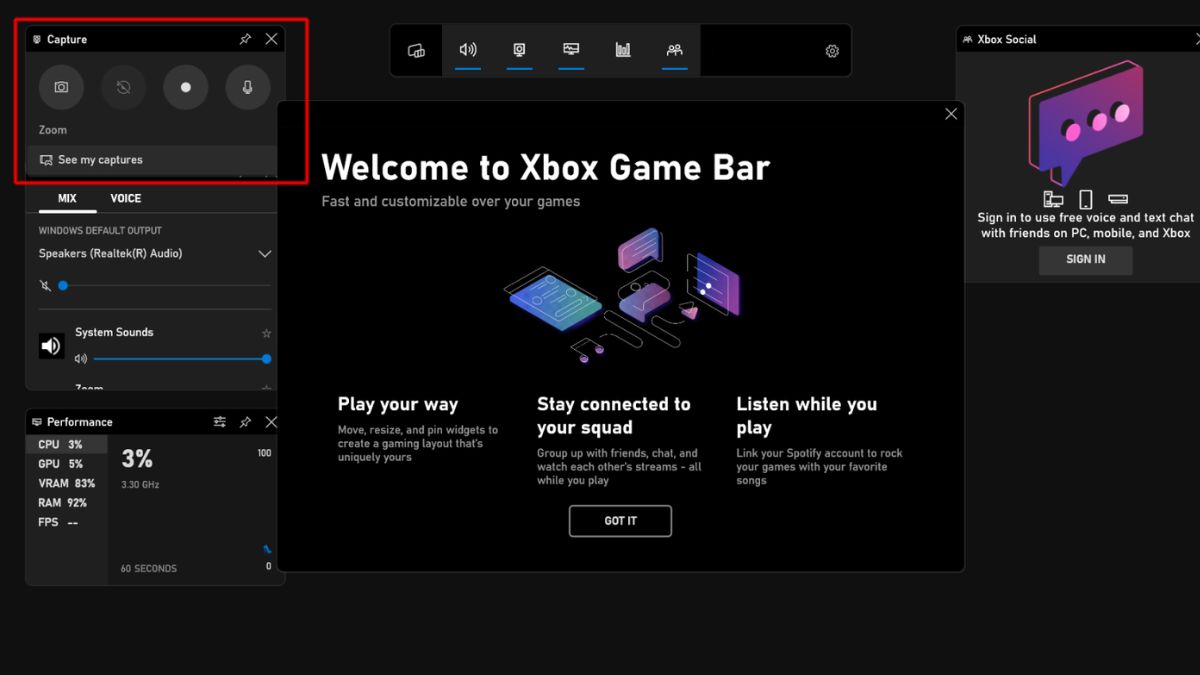Take a screenshot with the camera icon
The height and width of the screenshot is (675, 1200).
tap(61, 87)
